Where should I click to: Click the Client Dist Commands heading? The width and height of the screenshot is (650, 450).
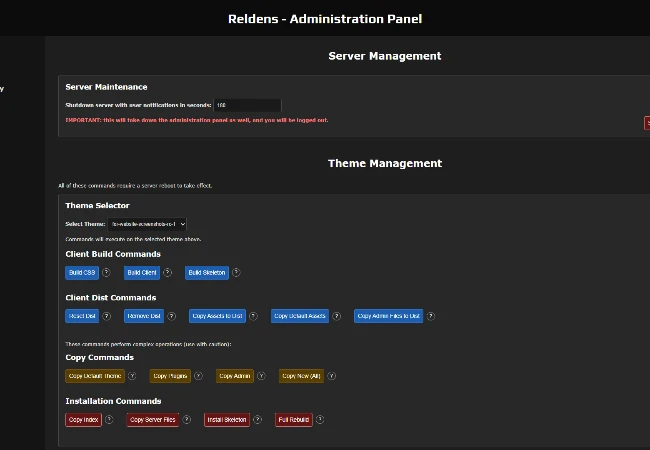111,298
